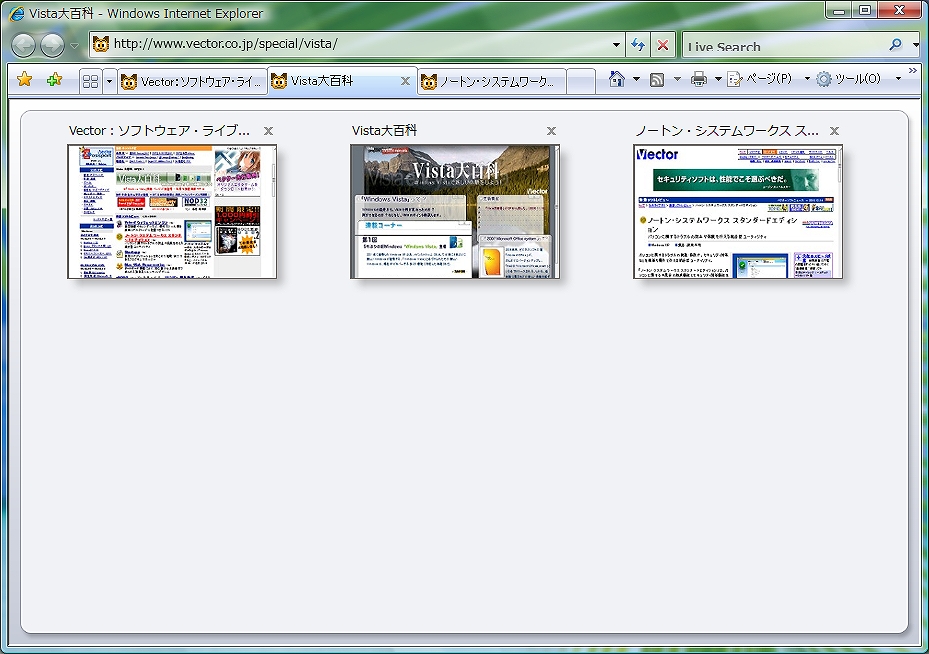This screenshot has width=929, height=654.
Task: Click the Live Search magnifier icon
Action: pyautogui.click(x=895, y=44)
